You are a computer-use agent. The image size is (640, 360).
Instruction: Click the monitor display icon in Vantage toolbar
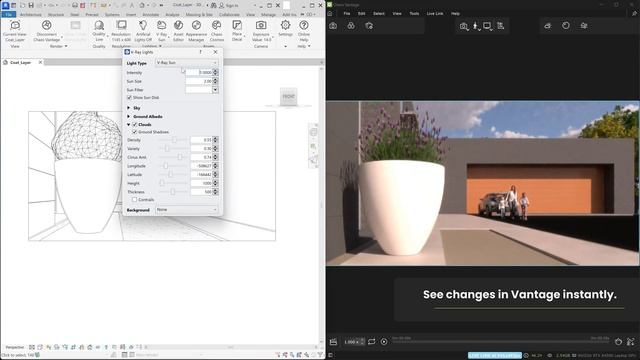[x=487, y=26]
